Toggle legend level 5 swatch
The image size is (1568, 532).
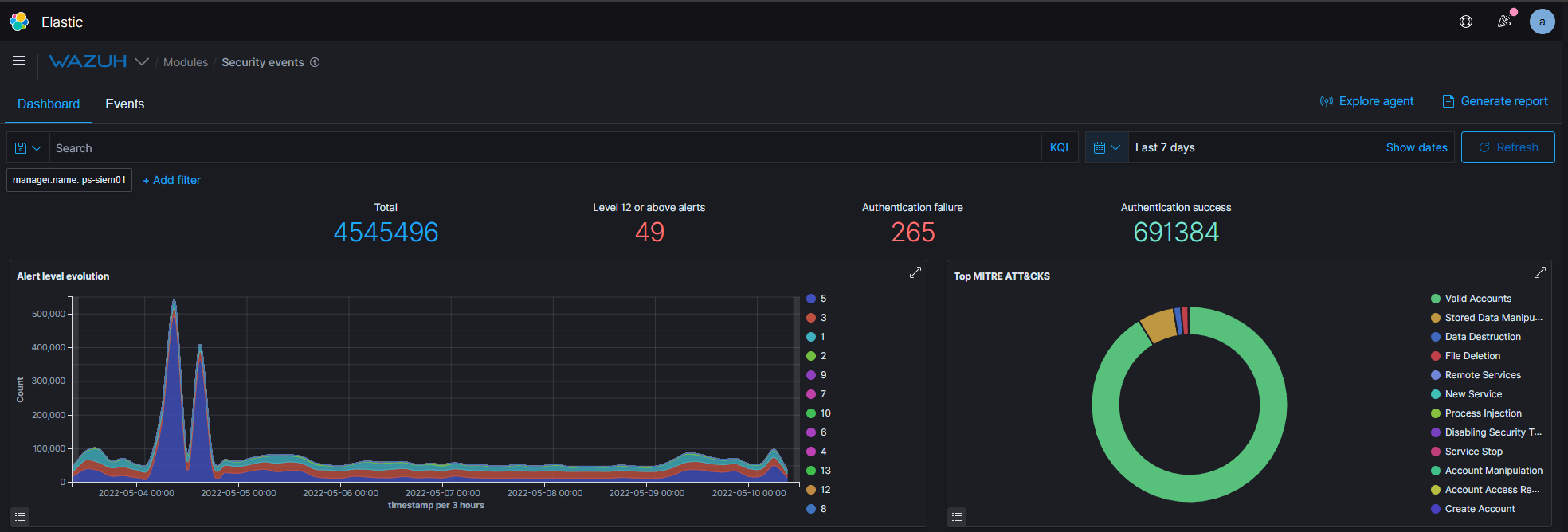(811, 299)
